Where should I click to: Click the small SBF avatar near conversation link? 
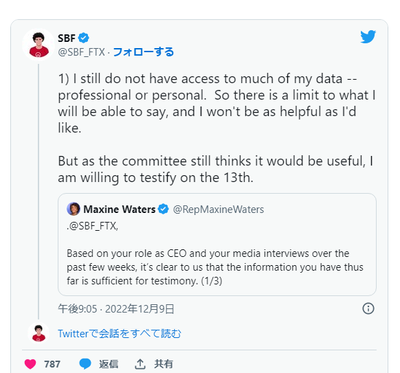tap(39, 333)
